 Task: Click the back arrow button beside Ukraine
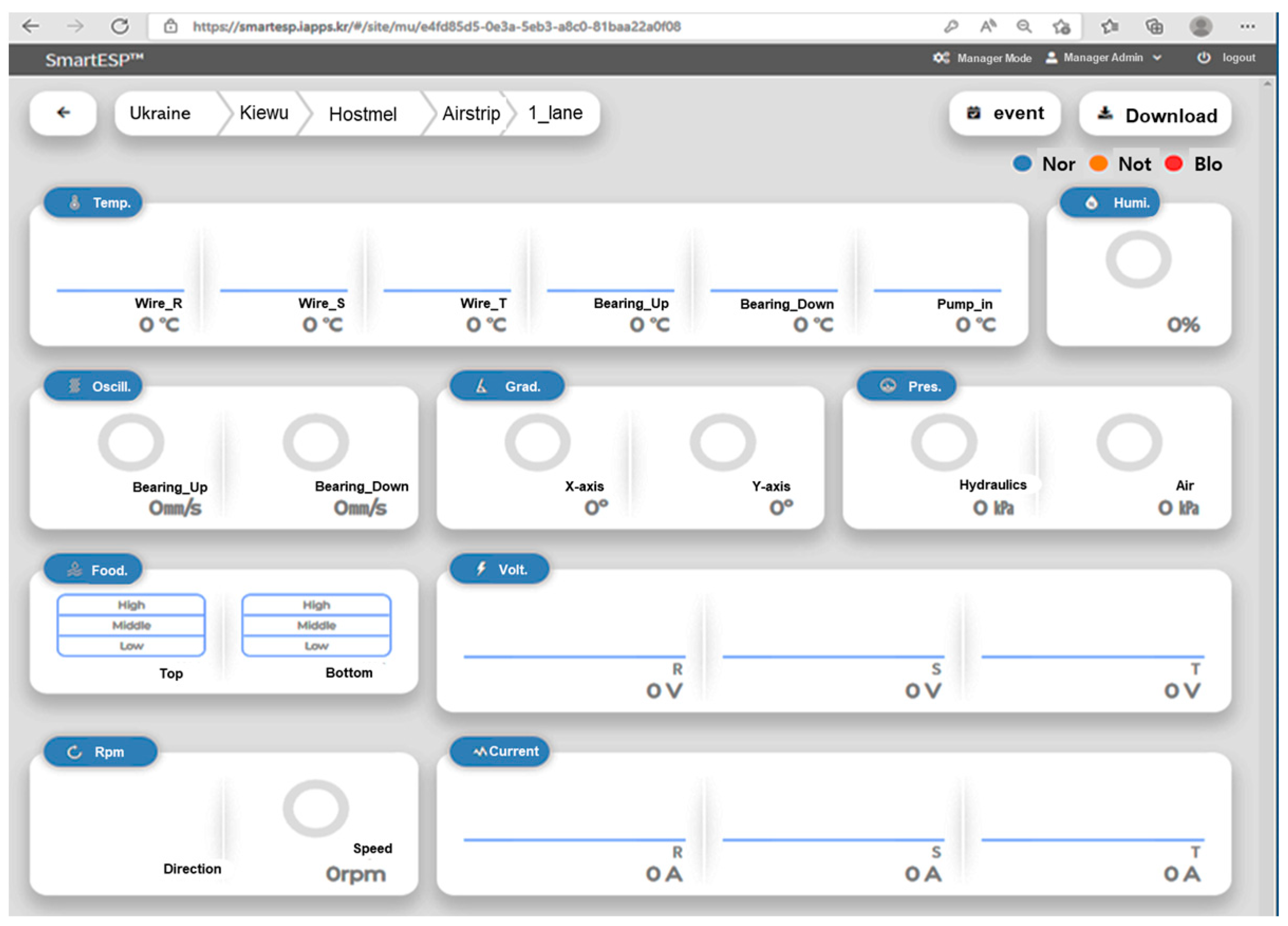(63, 113)
